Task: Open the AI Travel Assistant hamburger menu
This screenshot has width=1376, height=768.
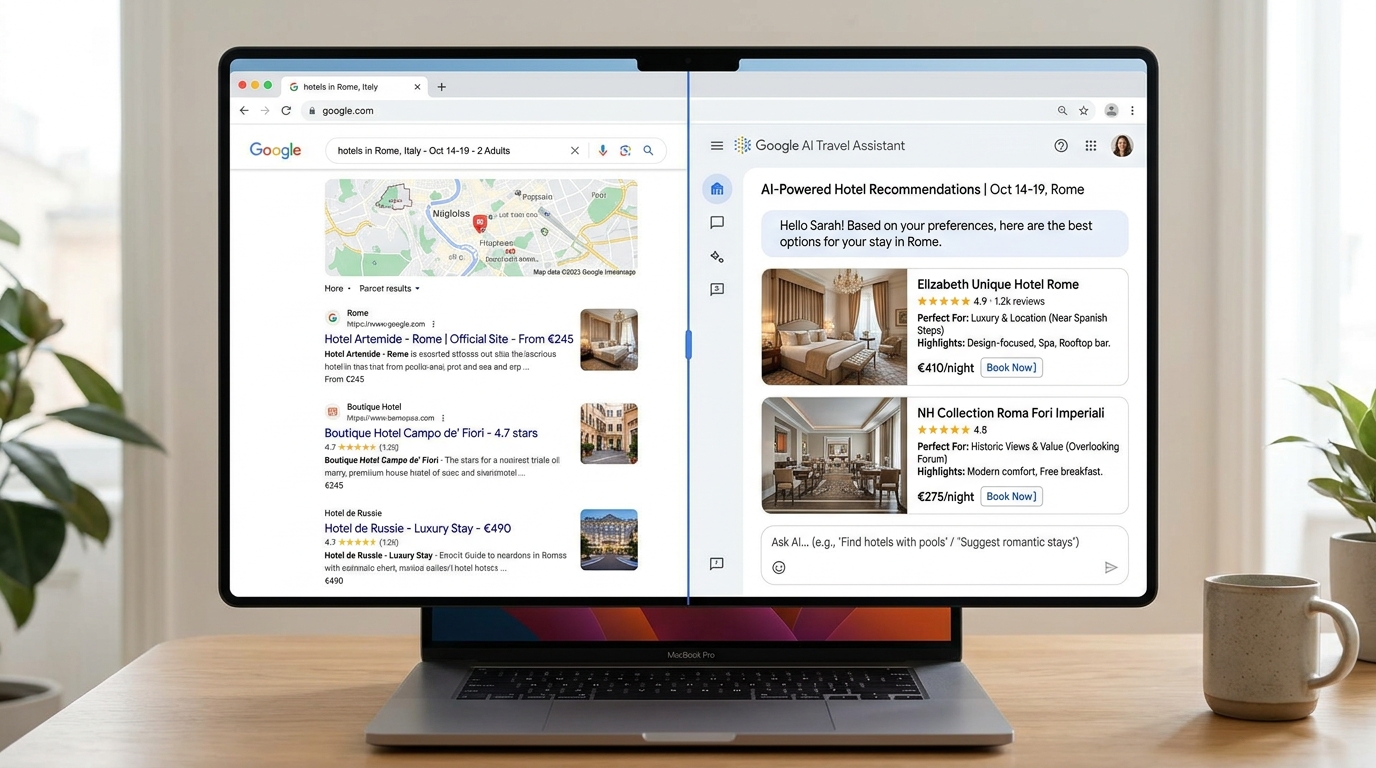Action: click(717, 146)
